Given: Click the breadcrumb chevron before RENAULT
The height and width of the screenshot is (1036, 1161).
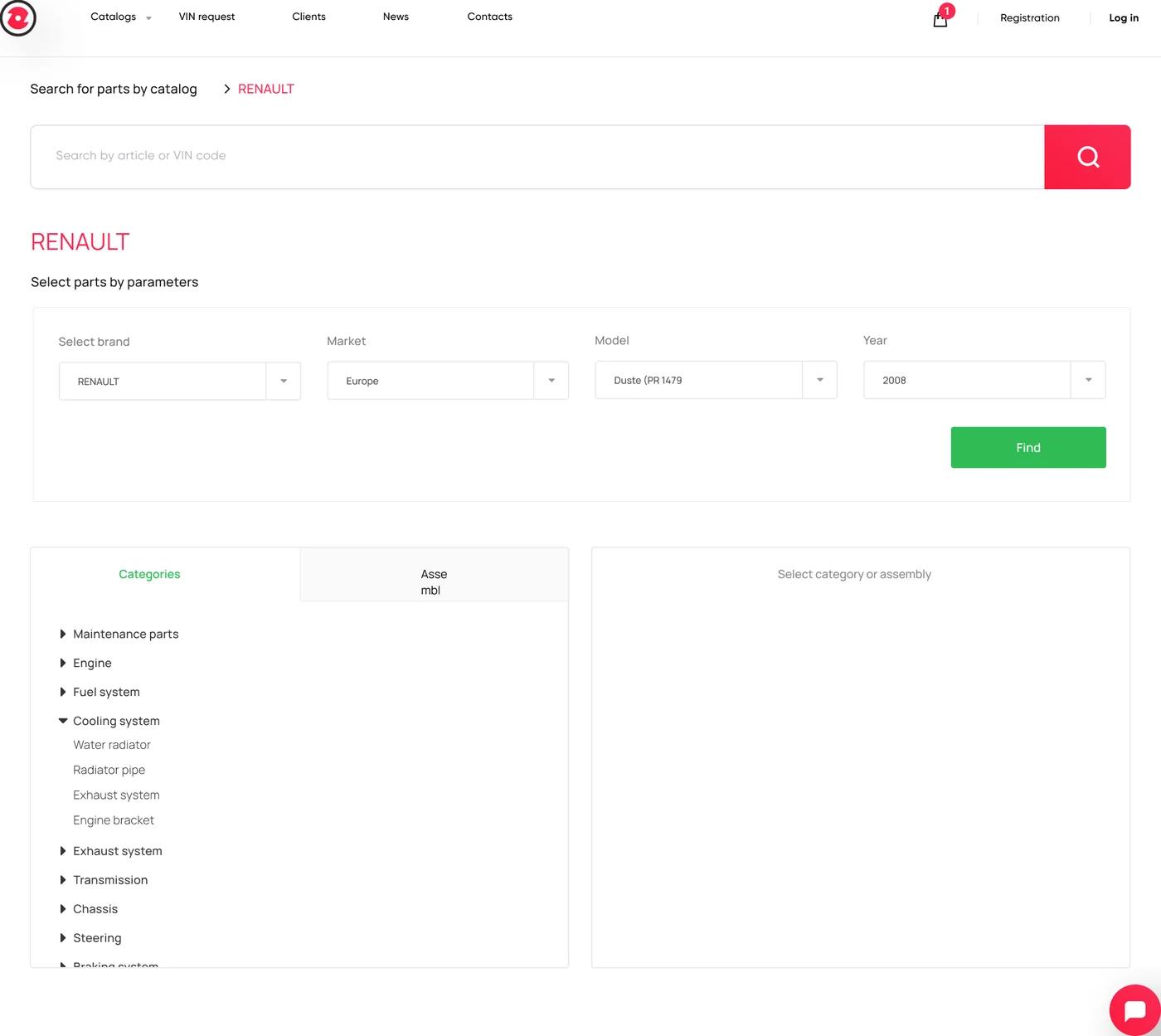Looking at the screenshot, I should (226, 89).
